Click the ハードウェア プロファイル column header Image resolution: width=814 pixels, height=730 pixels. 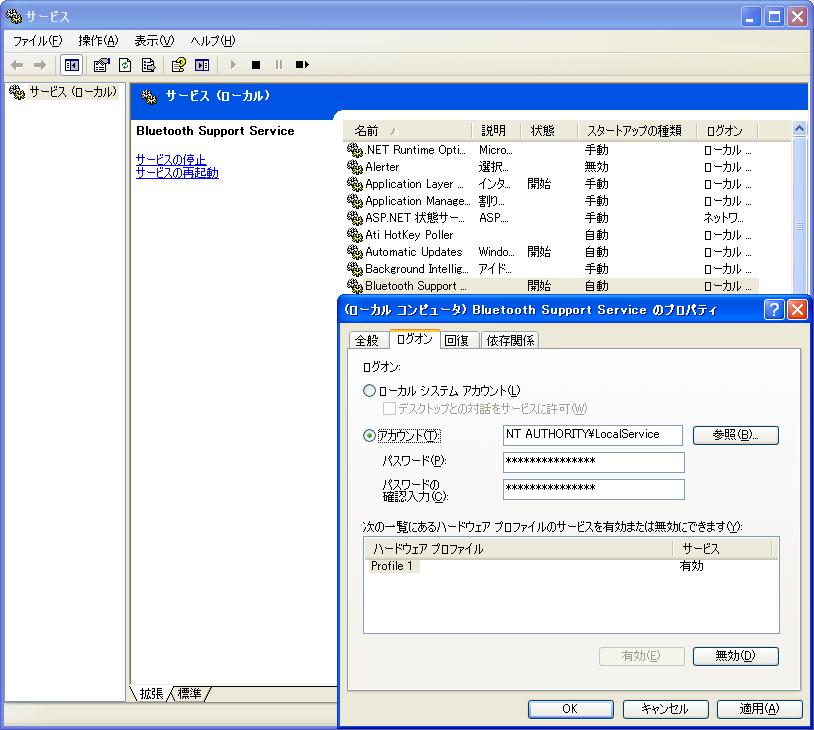pyautogui.click(x=519, y=549)
